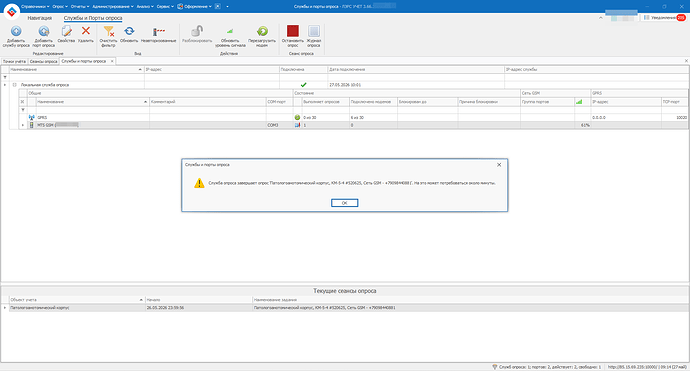690x371 pixels.
Task: Click the small square icon after Оформление
Action: click(217, 6)
